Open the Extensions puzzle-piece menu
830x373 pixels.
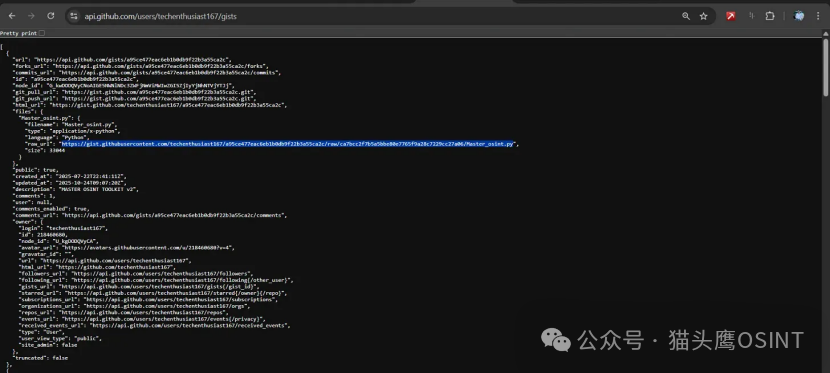pyautogui.click(x=770, y=16)
